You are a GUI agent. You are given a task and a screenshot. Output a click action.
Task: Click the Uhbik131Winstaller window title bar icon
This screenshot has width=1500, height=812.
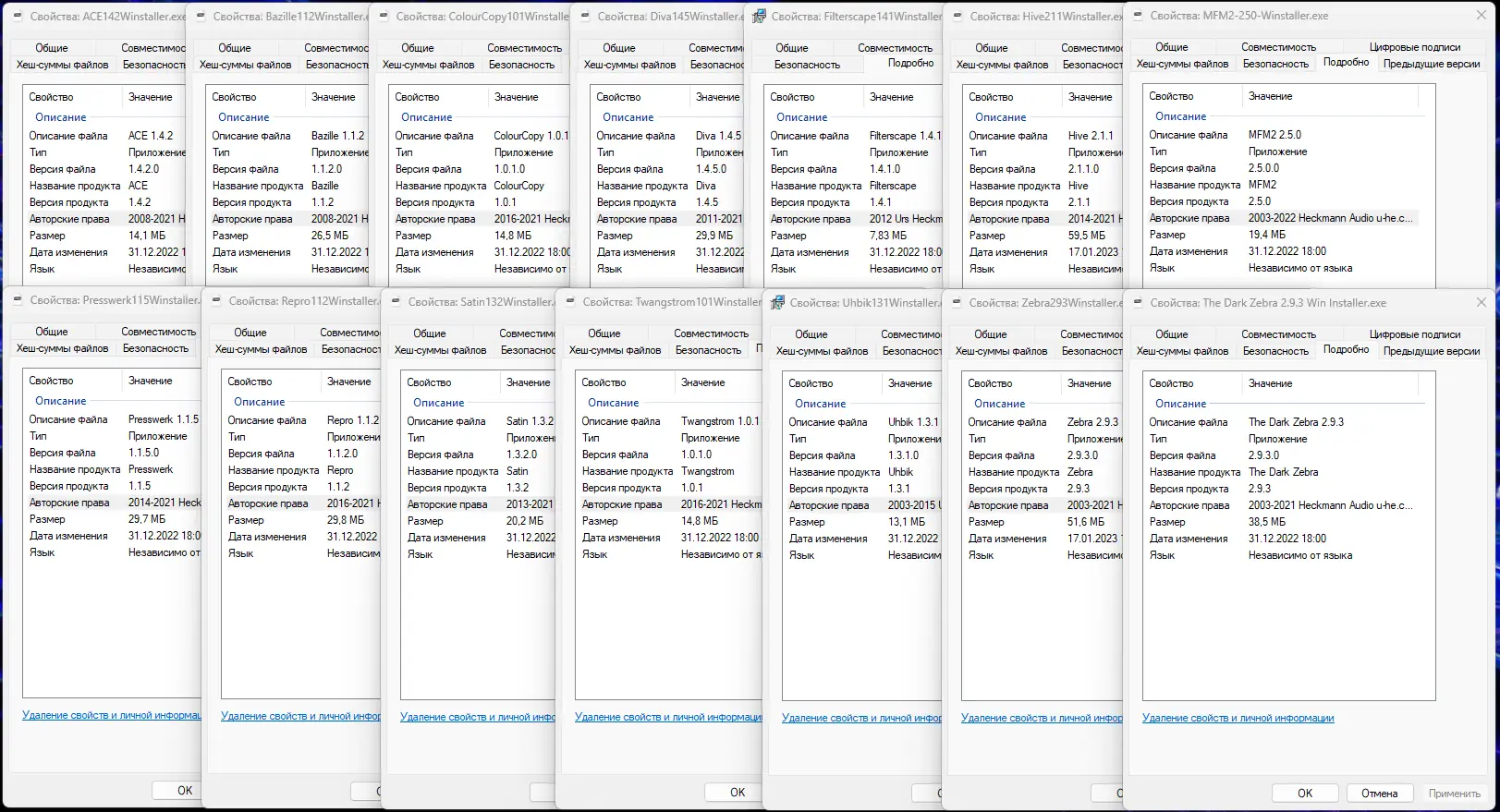pos(777,303)
